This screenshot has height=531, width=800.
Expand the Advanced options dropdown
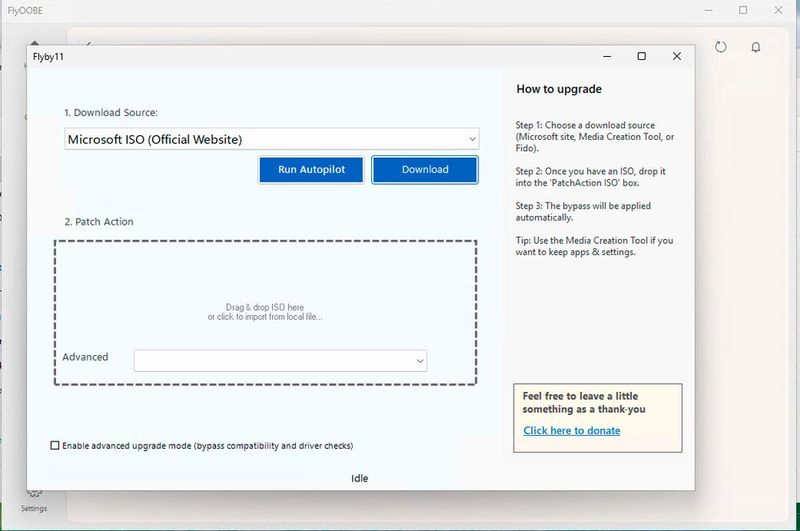(280, 361)
